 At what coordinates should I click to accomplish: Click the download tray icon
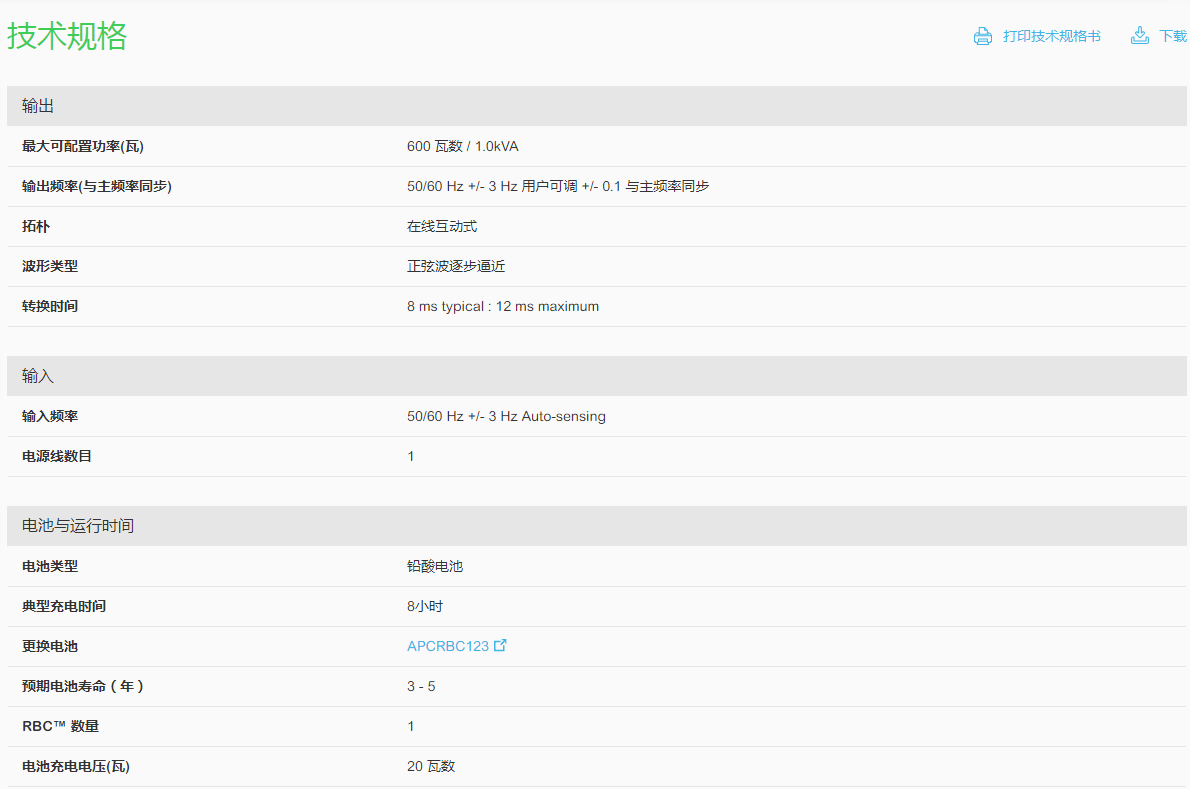[1139, 36]
